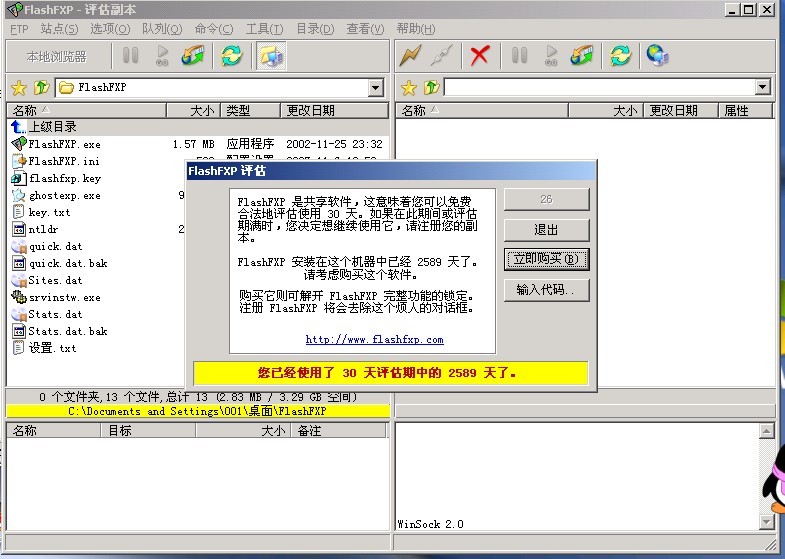785x559 pixels.
Task: Click remote pane 更改日期 column header
Action: point(681,111)
